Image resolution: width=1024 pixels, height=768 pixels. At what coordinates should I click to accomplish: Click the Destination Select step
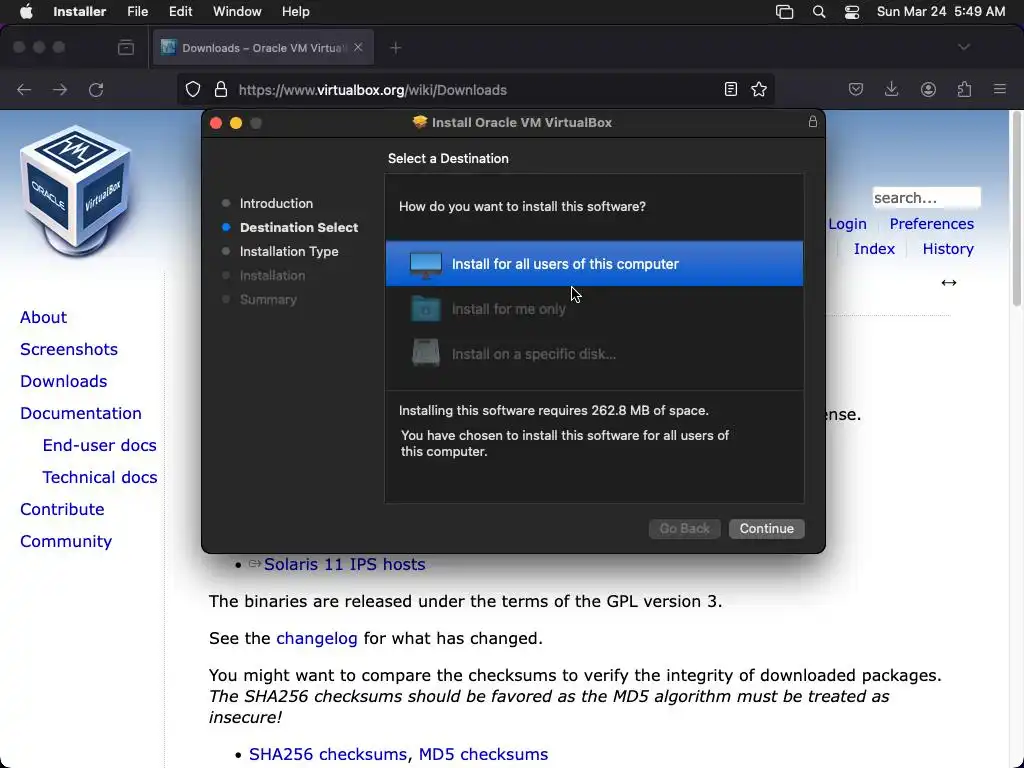point(299,227)
